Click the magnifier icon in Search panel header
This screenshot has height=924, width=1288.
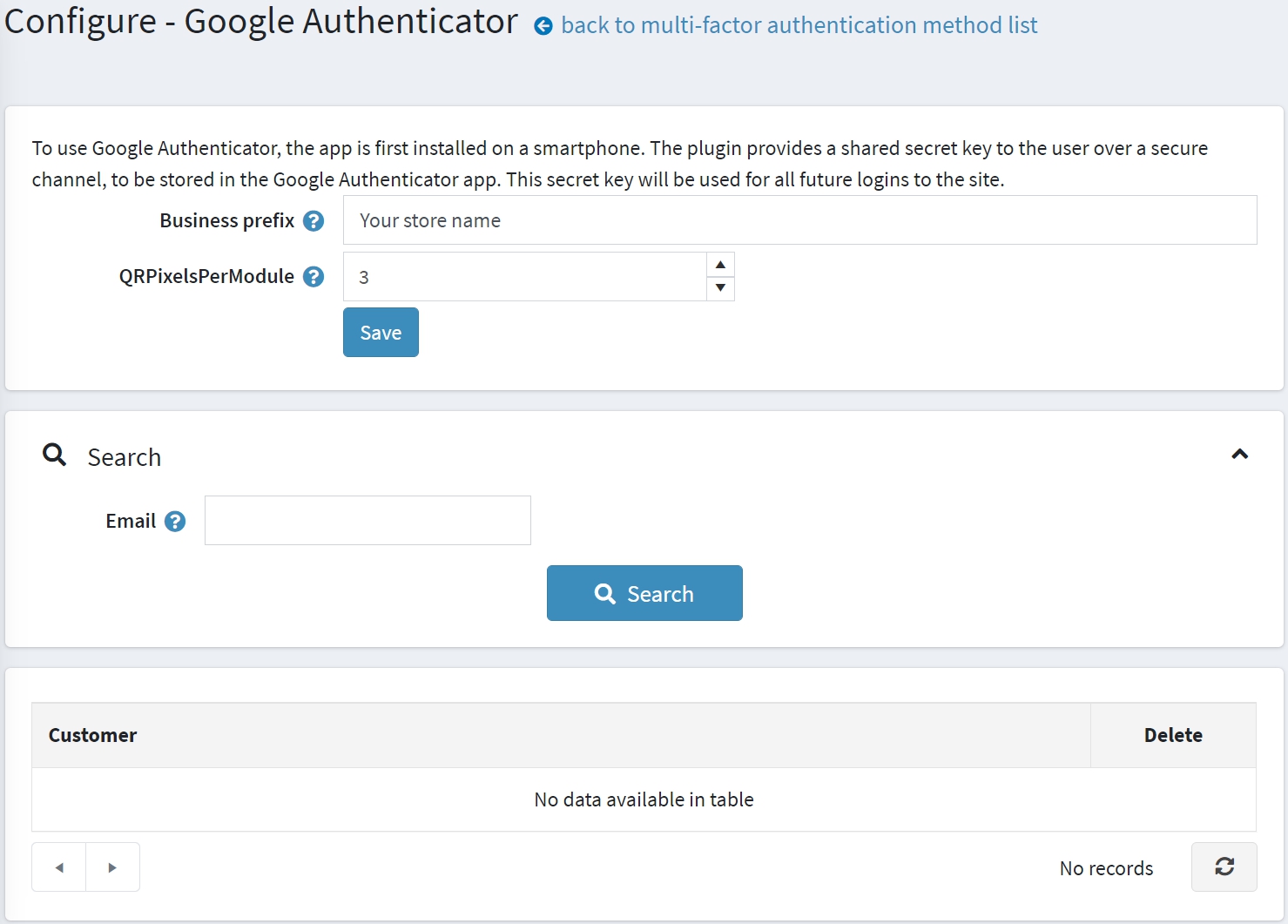tap(55, 455)
